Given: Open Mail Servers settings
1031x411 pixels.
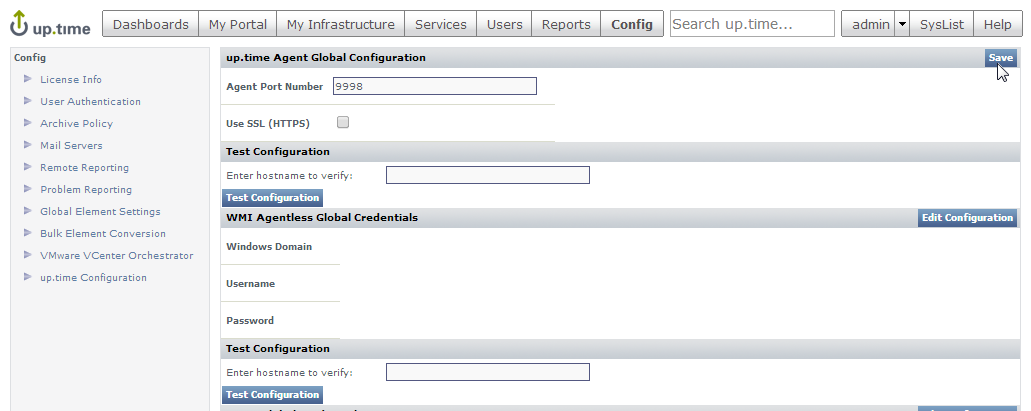Looking at the screenshot, I should coord(71,145).
